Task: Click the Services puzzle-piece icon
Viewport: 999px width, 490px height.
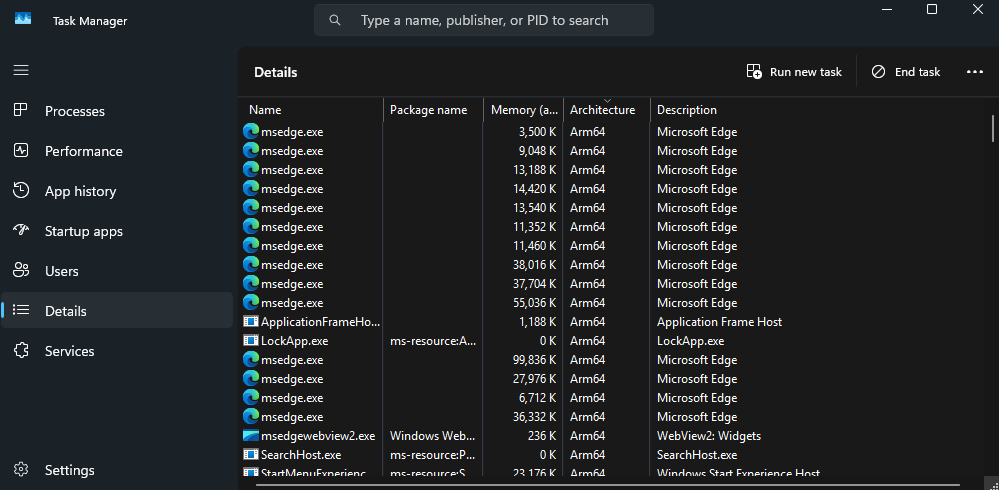Action: (x=21, y=350)
